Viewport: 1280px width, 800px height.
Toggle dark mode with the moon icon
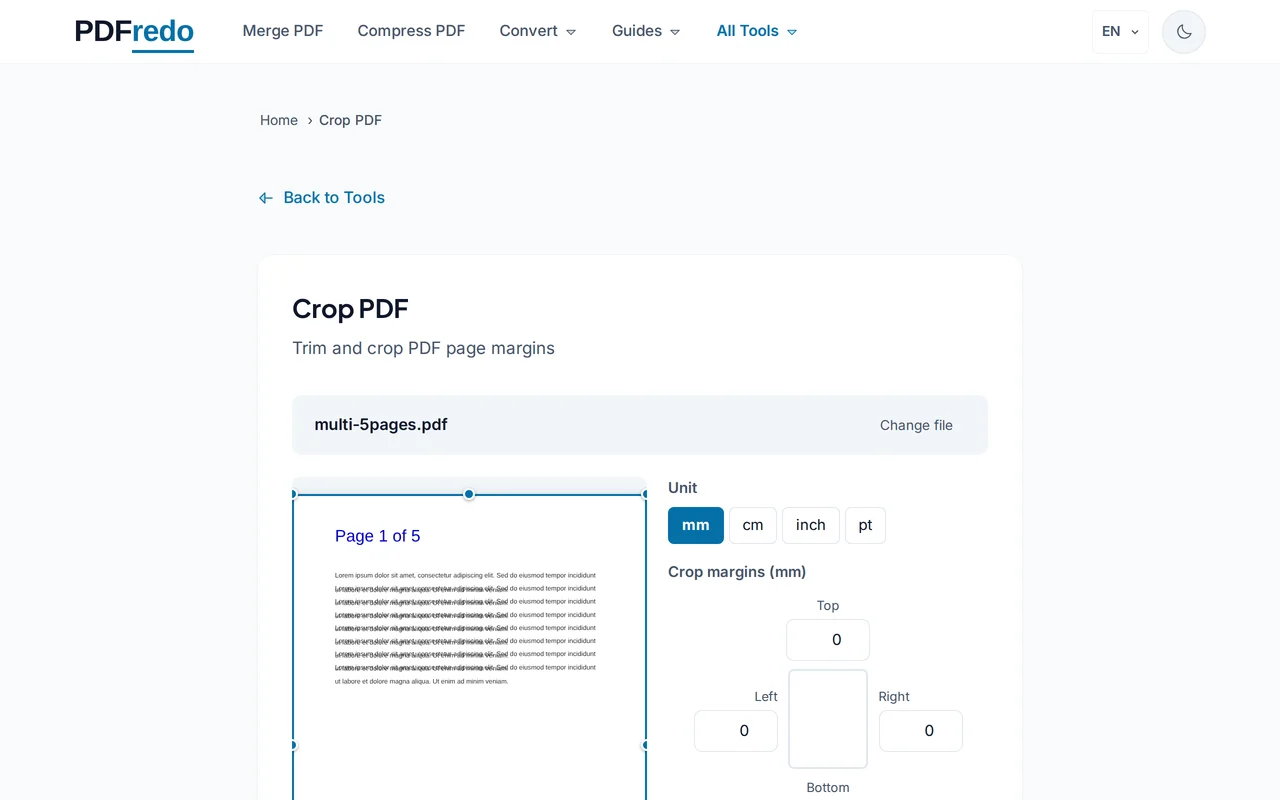1183,31
